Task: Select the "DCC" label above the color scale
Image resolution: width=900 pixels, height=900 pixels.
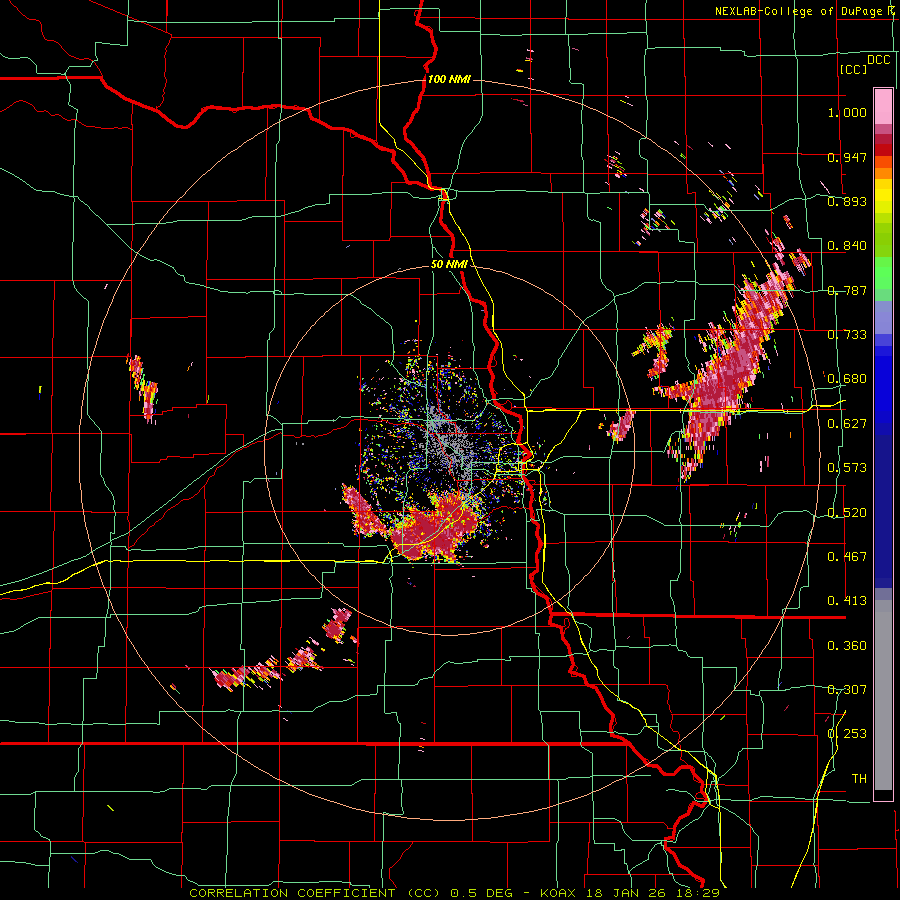Action: pyautogui.click(x=879, y=60)
